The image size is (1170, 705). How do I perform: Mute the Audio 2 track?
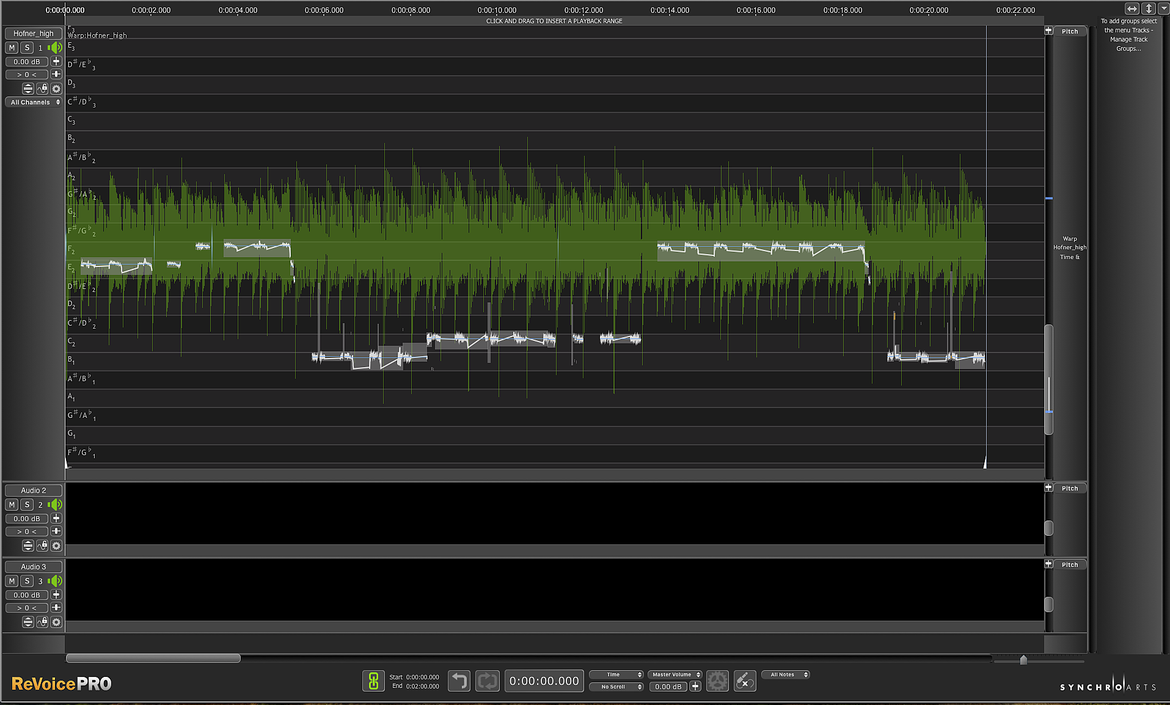point(12,505)
